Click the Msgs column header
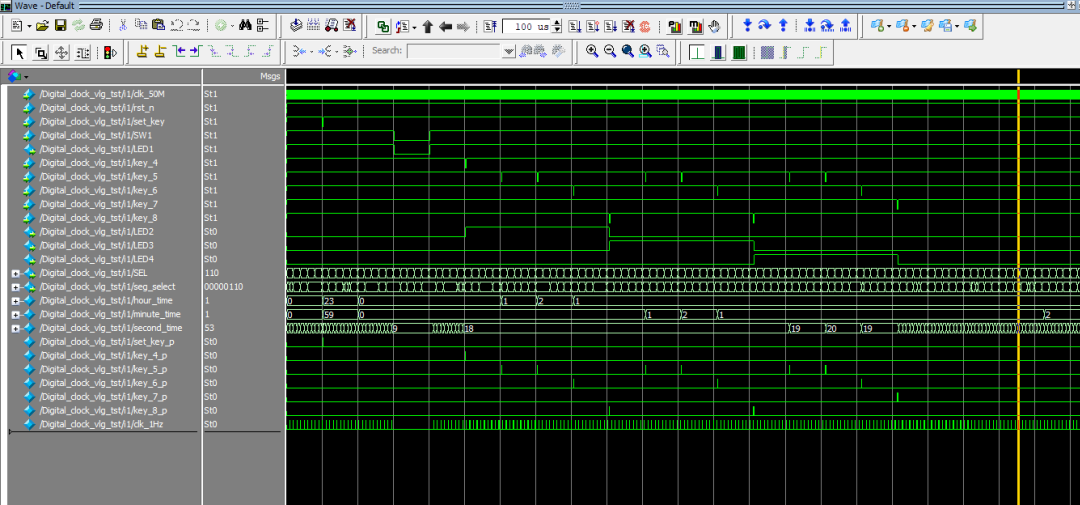The height and width of the screenshot is (505, 1080). [x=270, y=76]
